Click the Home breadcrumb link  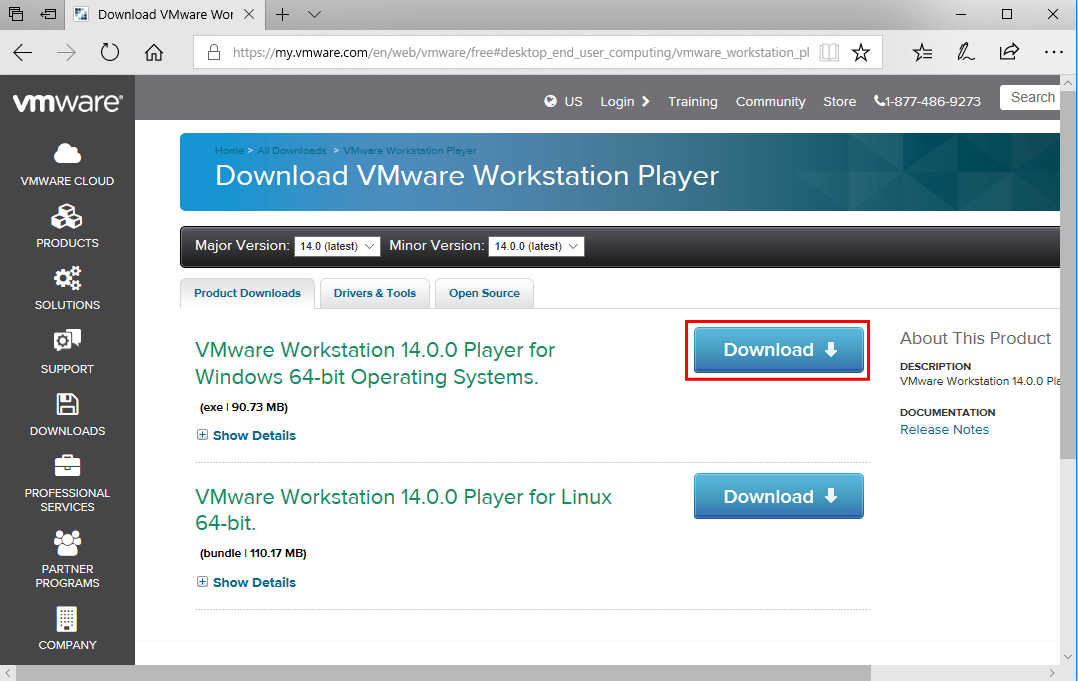click(x=229, y=150)
